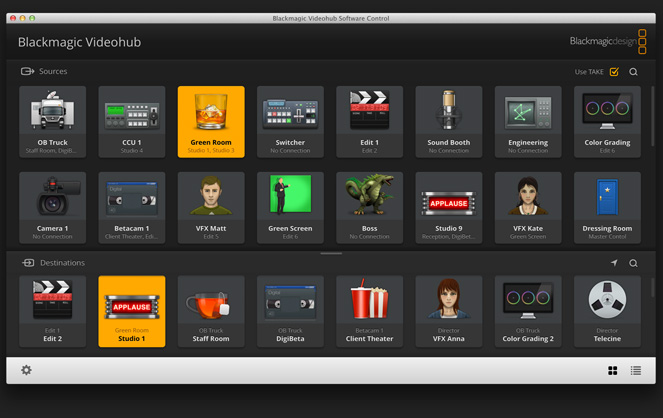The image size is (663, 418).
Task: Switch to list view layout
Action: [x=635, y=370]
